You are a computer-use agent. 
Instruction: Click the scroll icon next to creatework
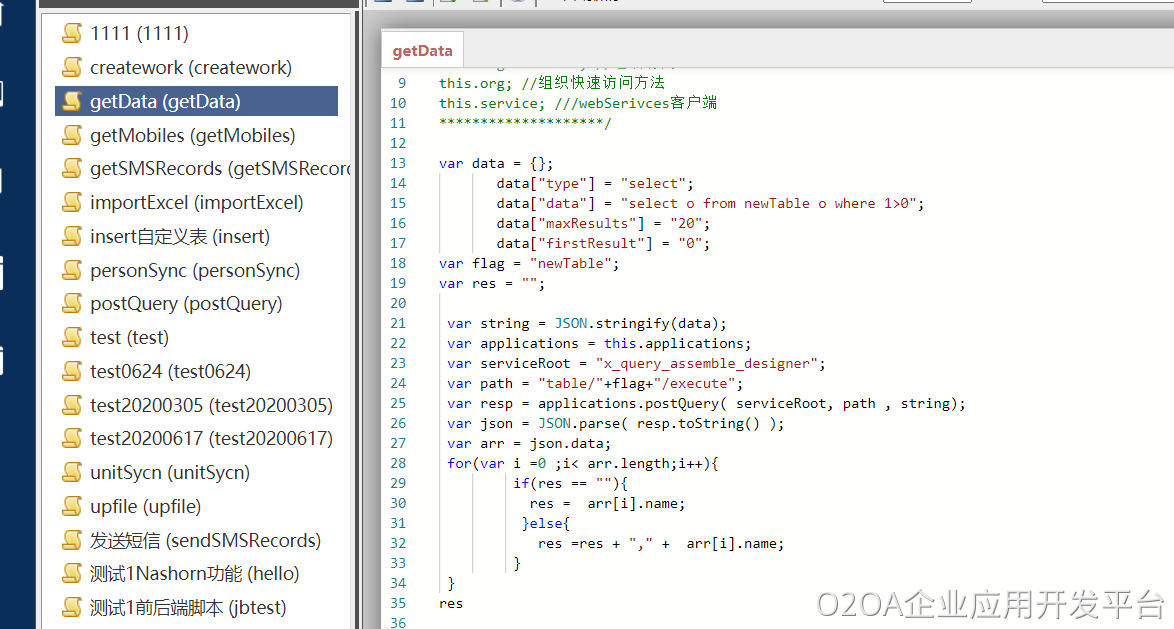71,68
